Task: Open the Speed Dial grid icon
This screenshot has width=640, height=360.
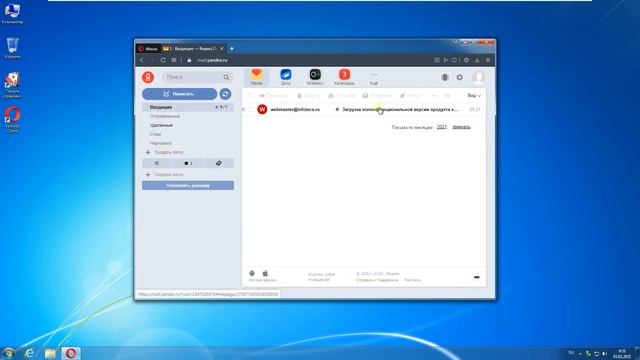Action: (173, 60)
